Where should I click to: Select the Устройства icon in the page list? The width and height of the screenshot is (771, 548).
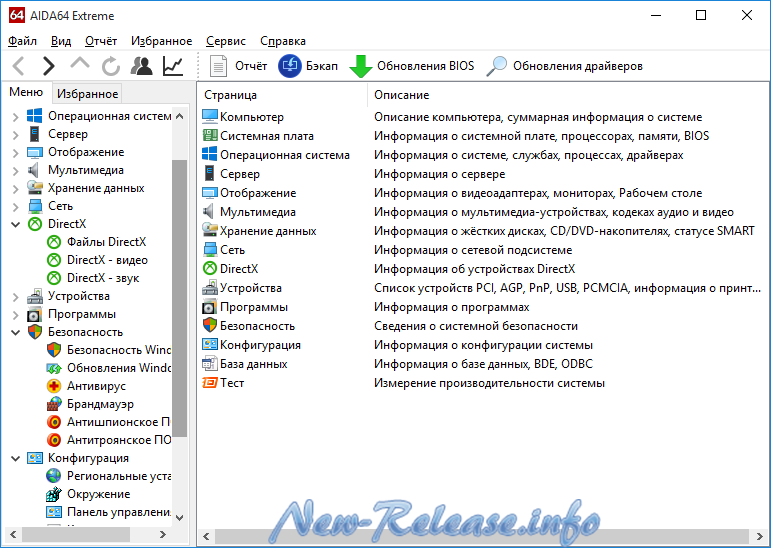coord(210,287)
